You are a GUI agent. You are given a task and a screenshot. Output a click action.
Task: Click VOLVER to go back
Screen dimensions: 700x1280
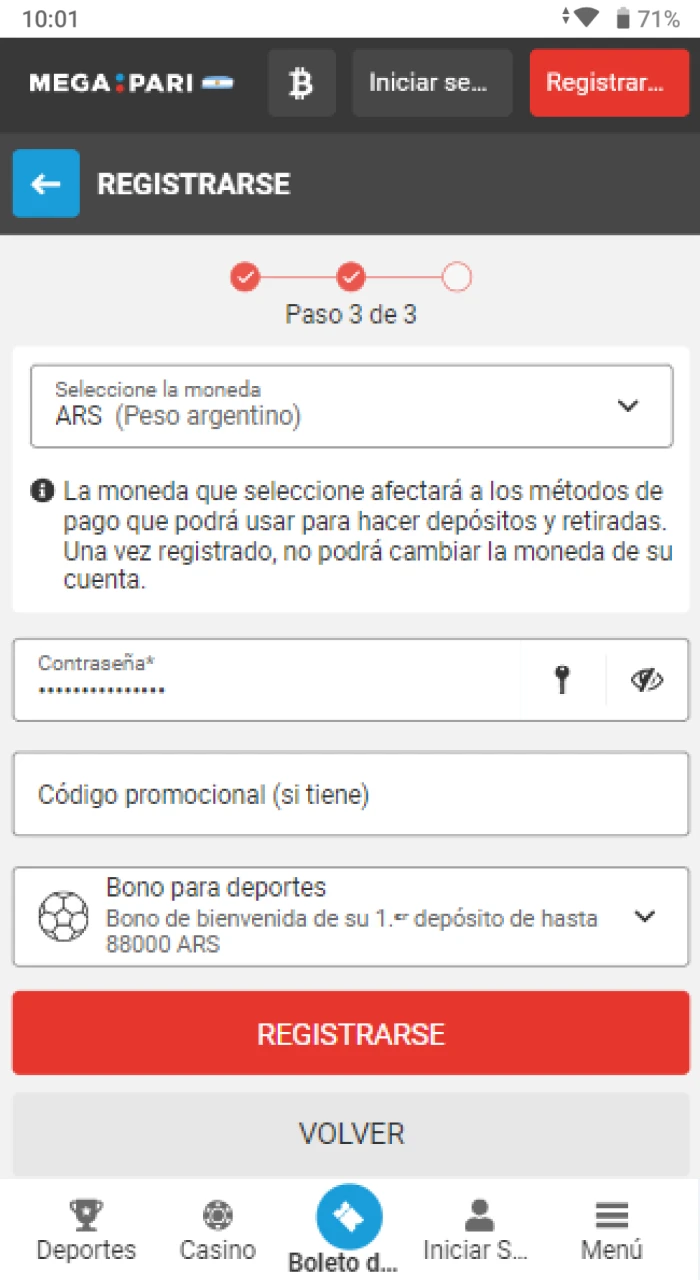tap(350, 1133)
